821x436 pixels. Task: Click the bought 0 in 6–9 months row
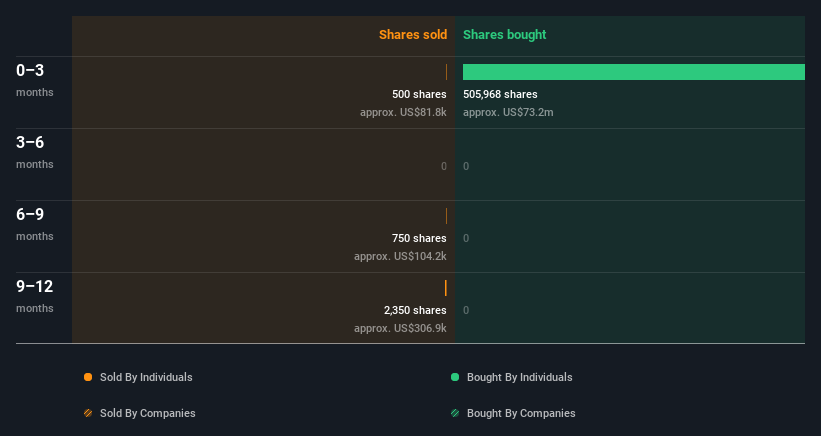(466, 238)
